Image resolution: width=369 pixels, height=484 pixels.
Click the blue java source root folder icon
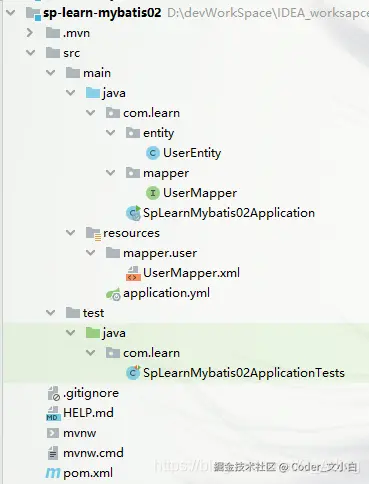(93, 93)
